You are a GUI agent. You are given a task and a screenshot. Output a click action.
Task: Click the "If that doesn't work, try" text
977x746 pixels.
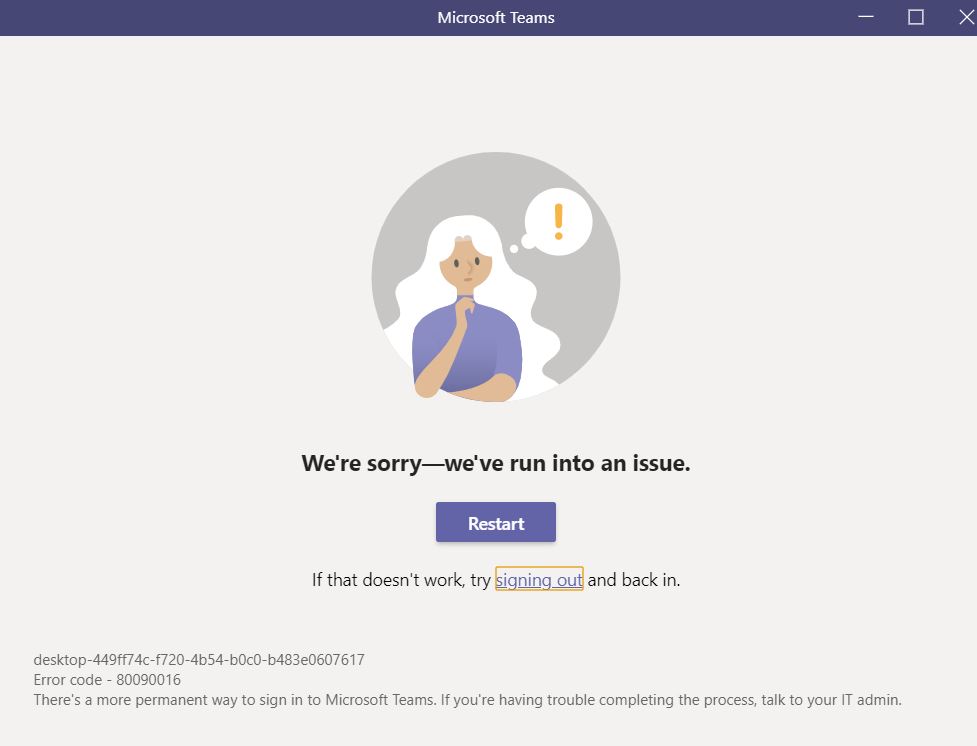(x=401, y=580)
